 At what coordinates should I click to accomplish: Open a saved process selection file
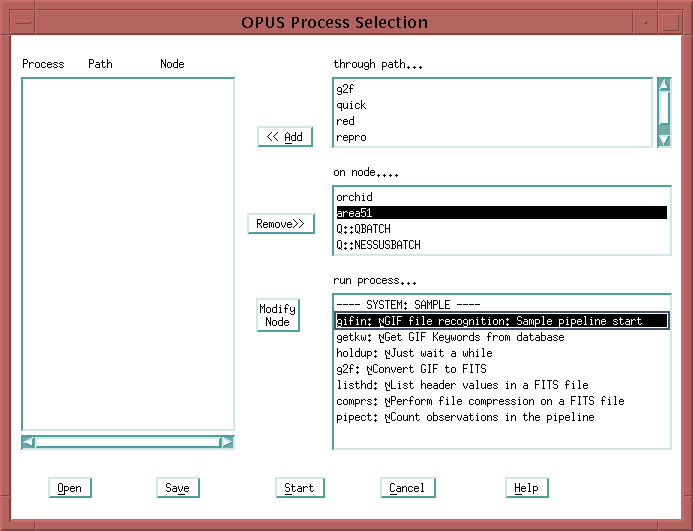coord(69,488)
